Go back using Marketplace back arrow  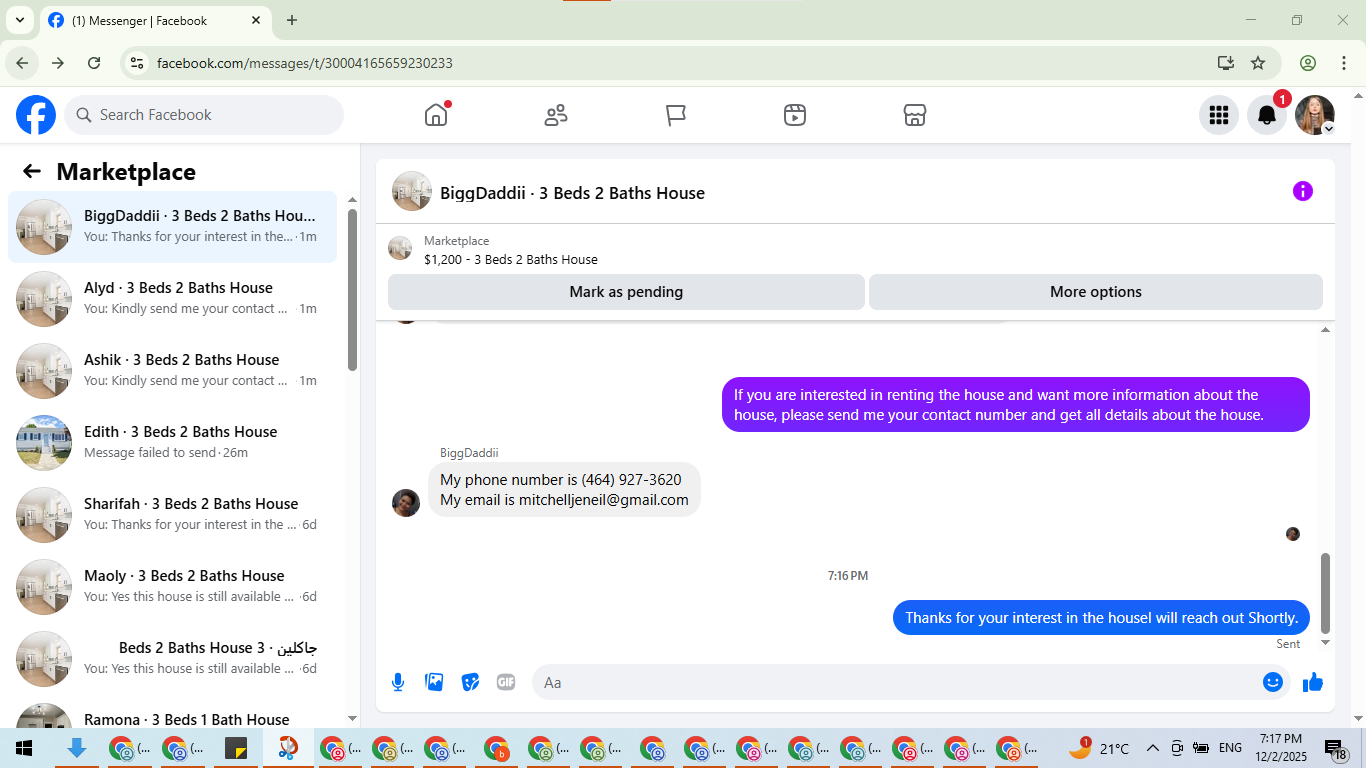[32, 172]
